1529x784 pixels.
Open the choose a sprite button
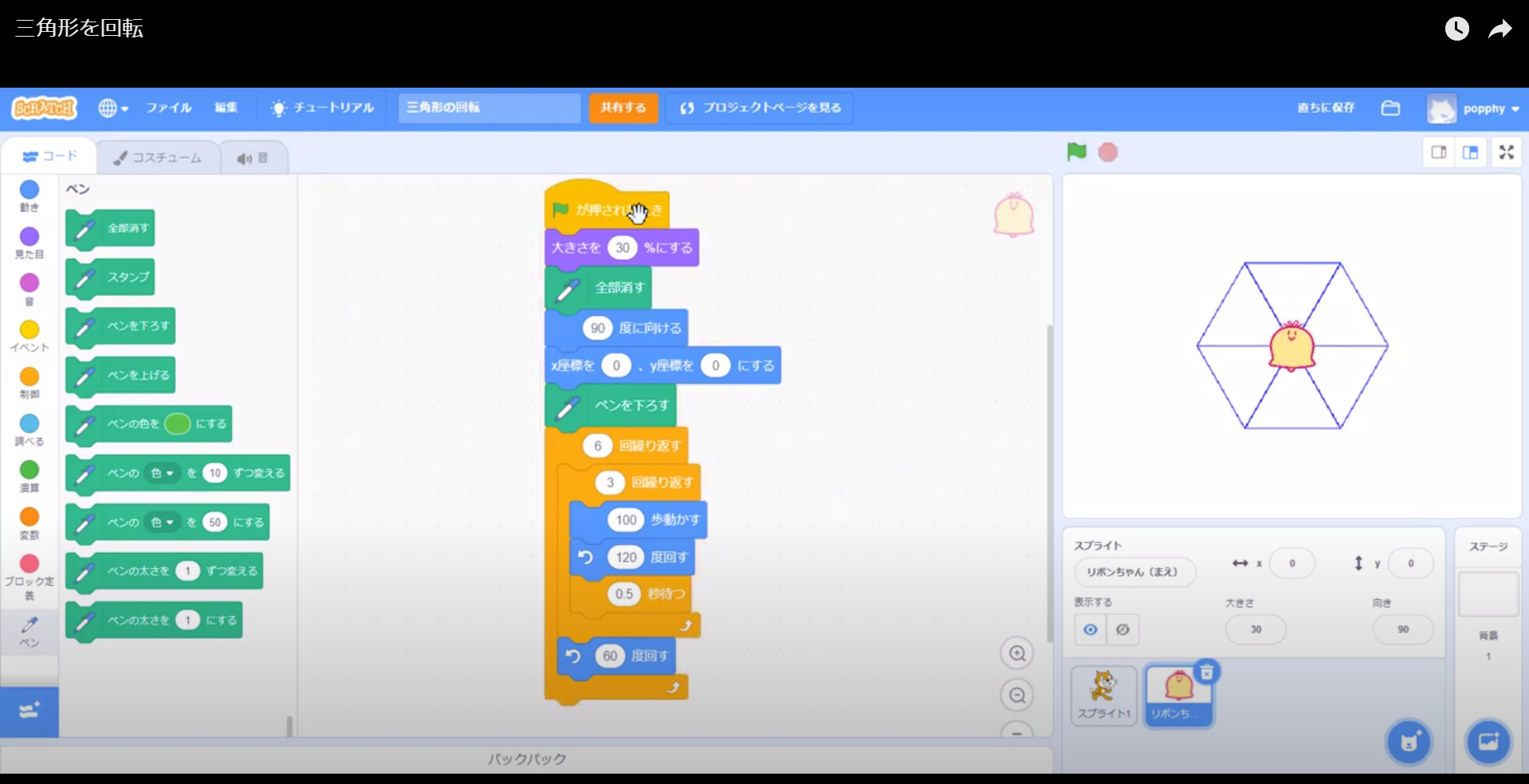click(1409, 742)
